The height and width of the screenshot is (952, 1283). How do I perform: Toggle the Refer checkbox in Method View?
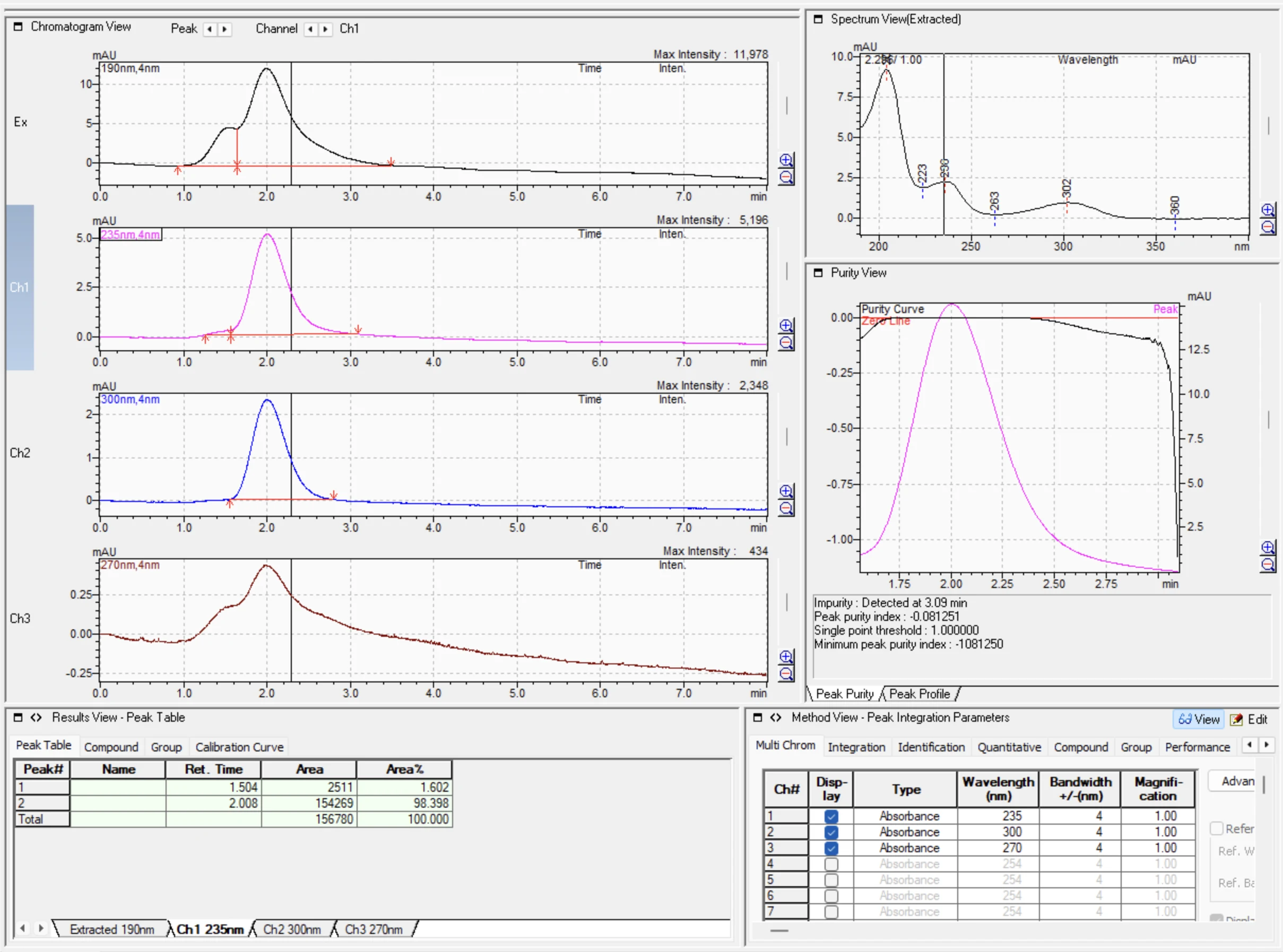pos(1216,829)
